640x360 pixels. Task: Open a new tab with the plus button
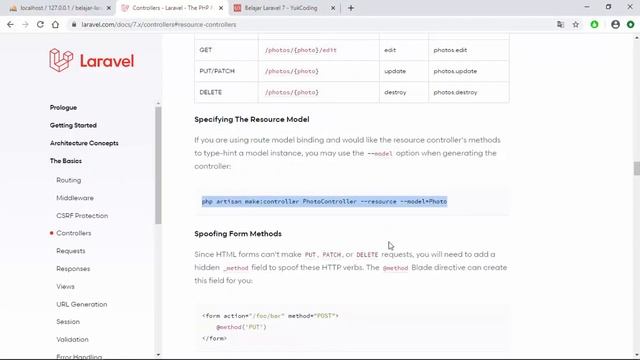click(x=351, y=8)
